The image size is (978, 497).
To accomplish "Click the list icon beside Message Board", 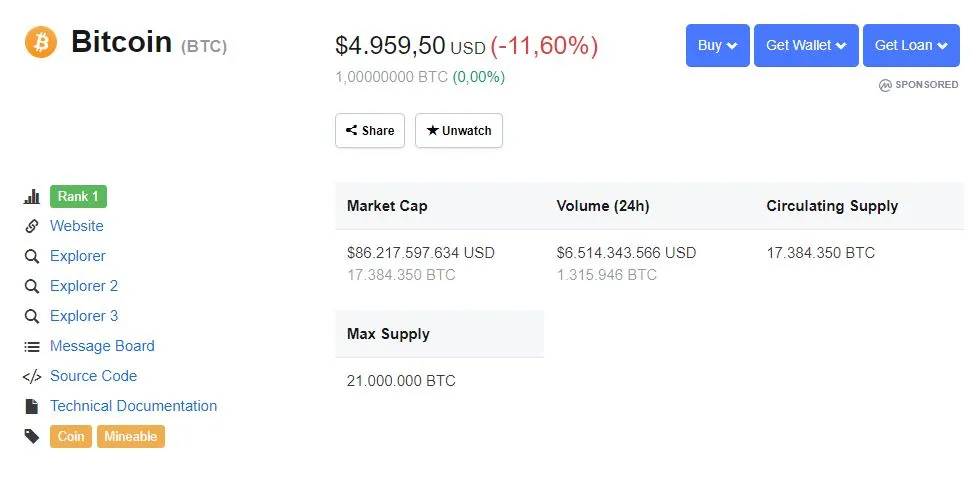I will (31, 347).
